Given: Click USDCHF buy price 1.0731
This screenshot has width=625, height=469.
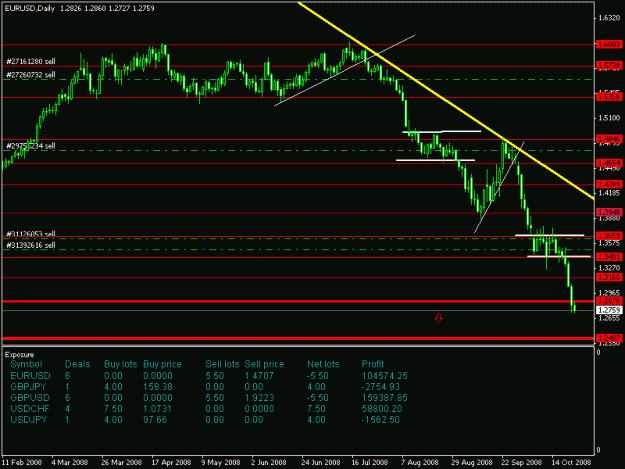Looking at the screenshot, I should click(157, 409).
